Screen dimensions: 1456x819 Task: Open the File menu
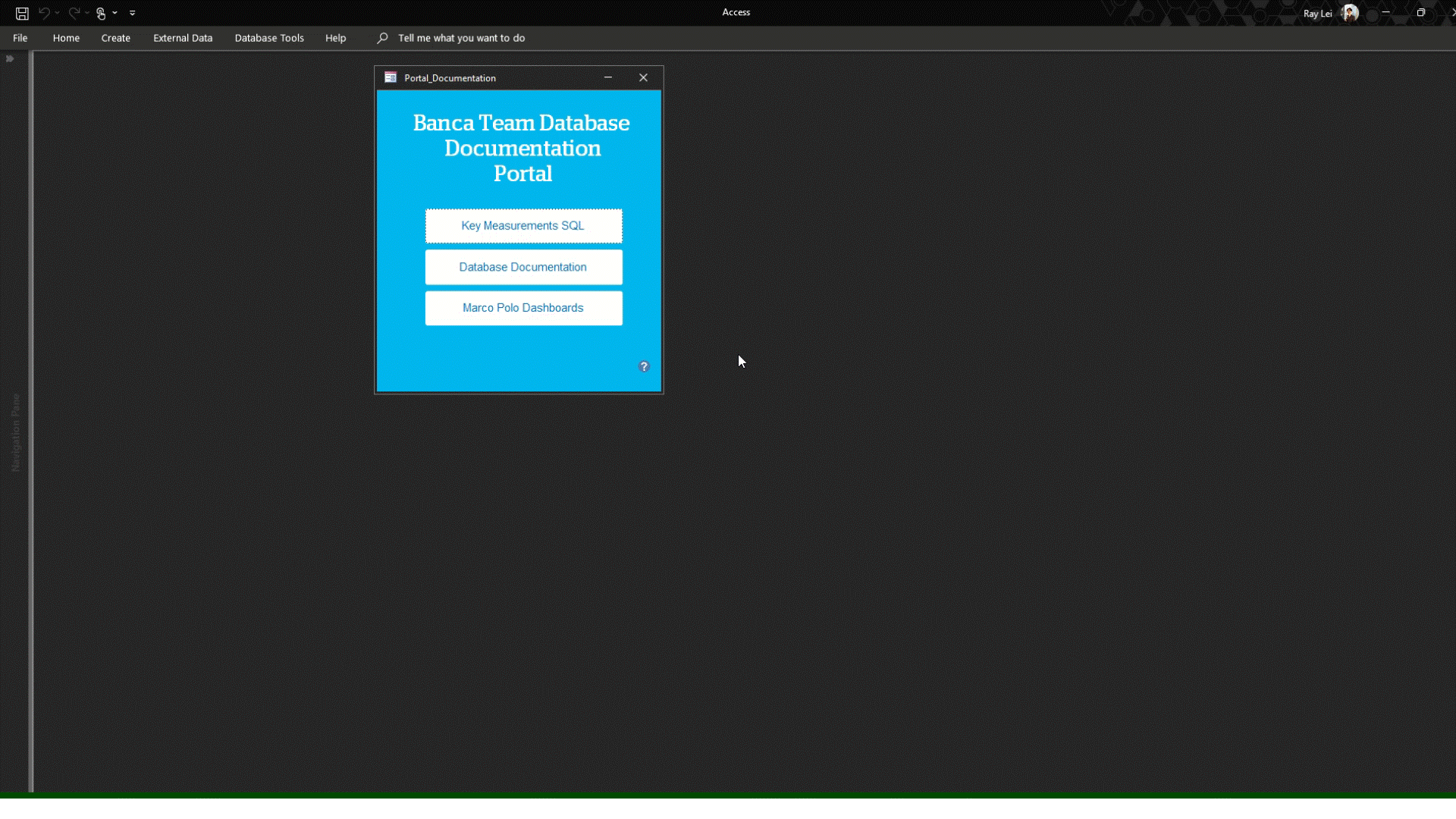pos(20,38)
